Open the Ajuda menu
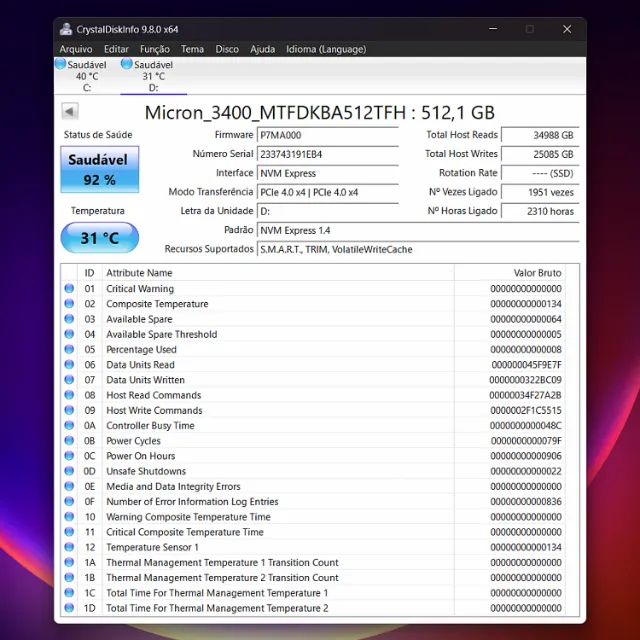The height and width of the screenshot is (640, 640). (x=262, y=49)
